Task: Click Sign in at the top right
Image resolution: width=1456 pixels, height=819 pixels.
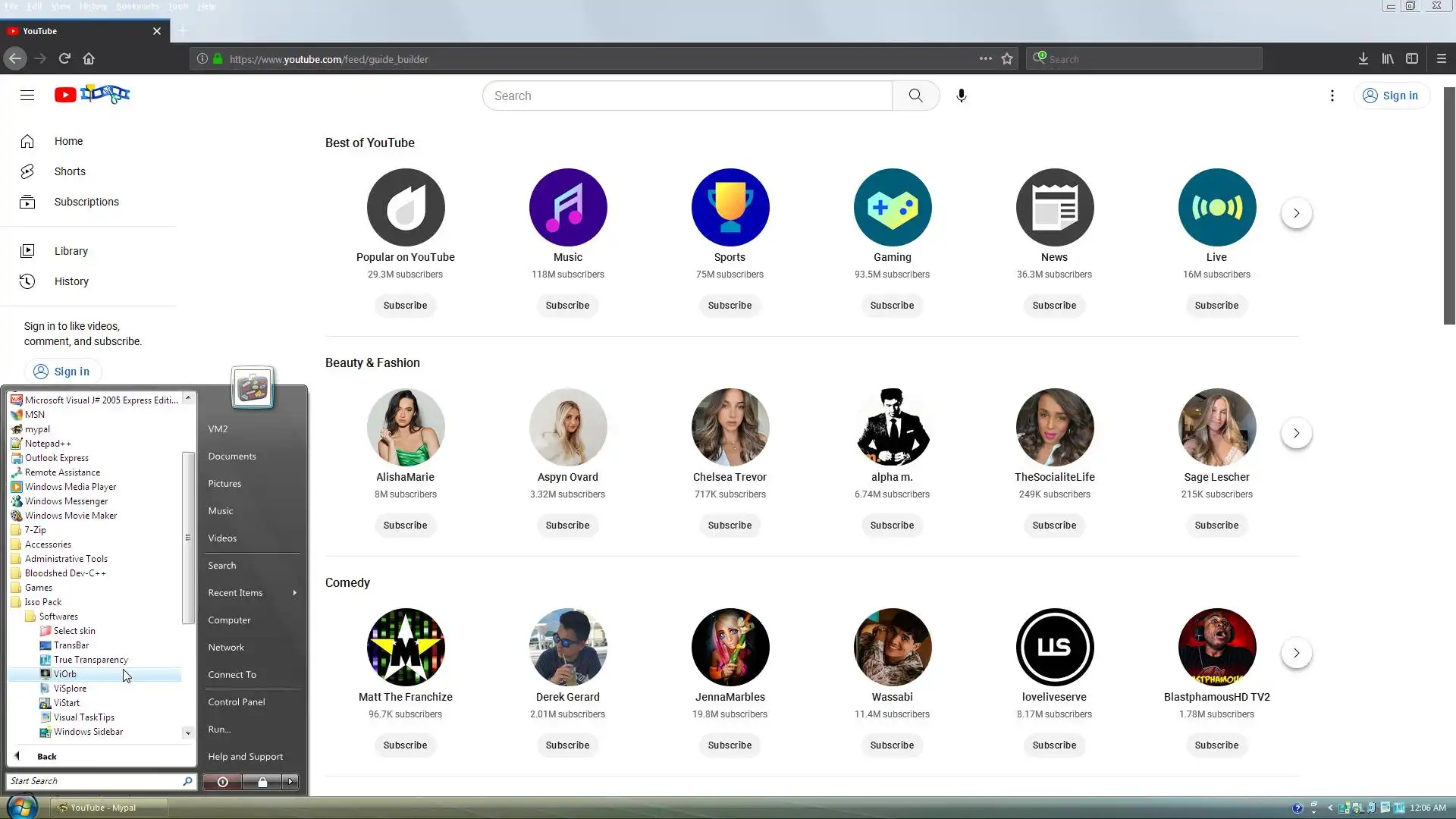Action: click(1391, 96)
